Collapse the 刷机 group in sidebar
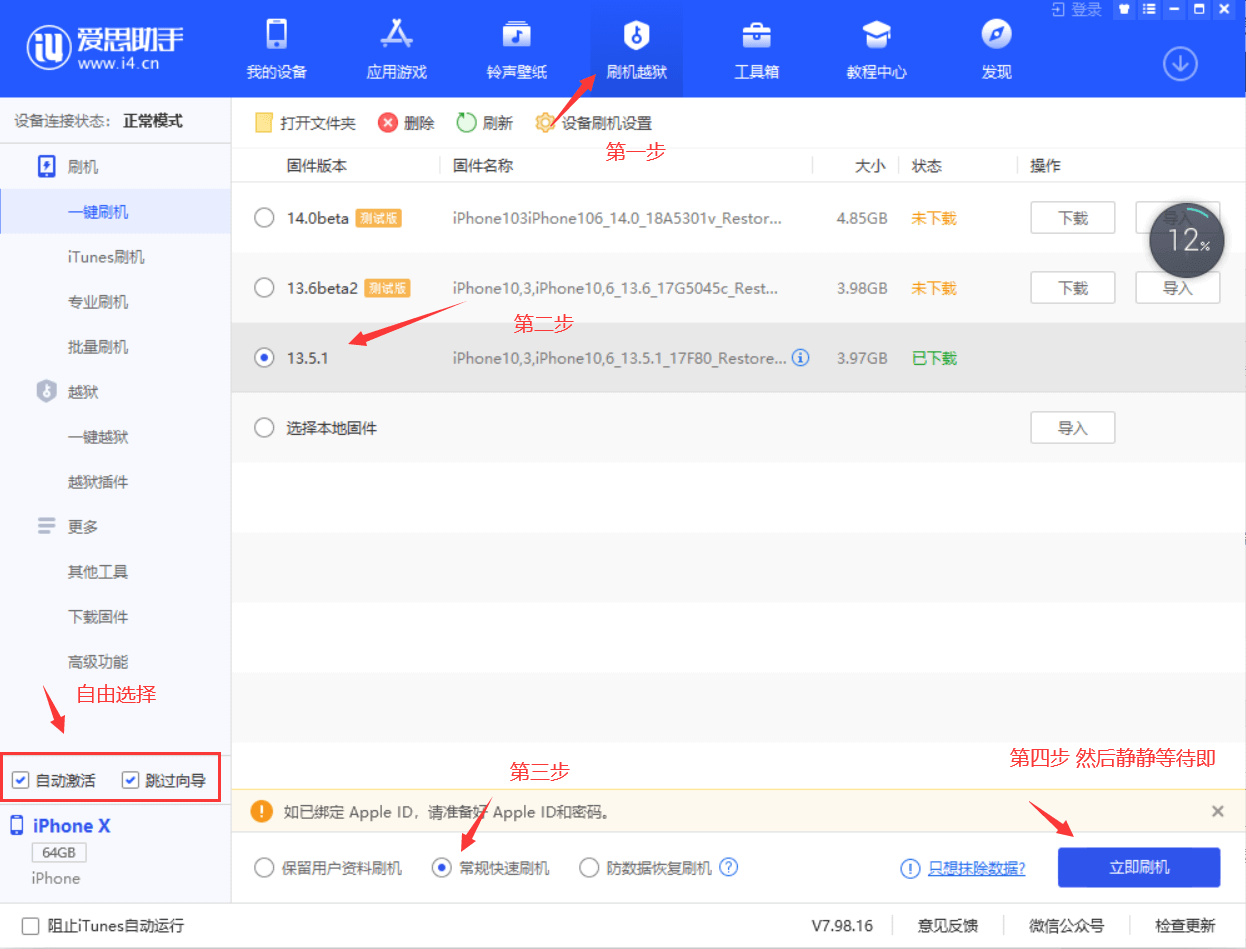The width and height of the screenshot is (1246, 949). click(x=82, y=167)
